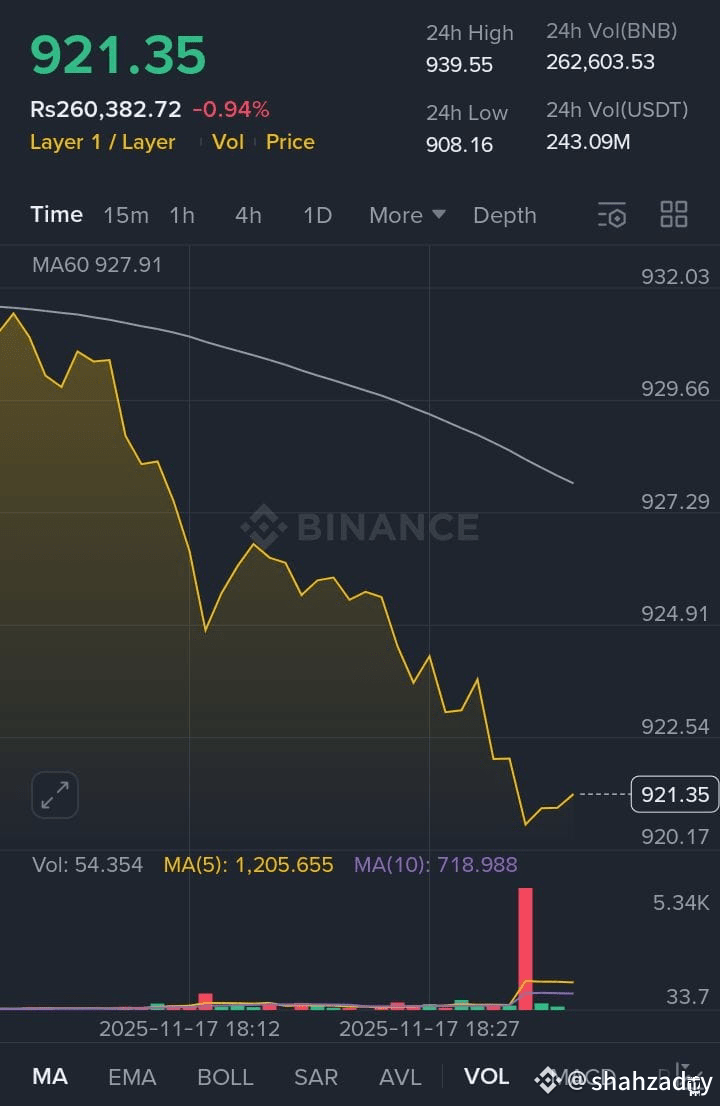Enable the BOLL indicator
720x1106 pixels.
tap(225, 1077)
